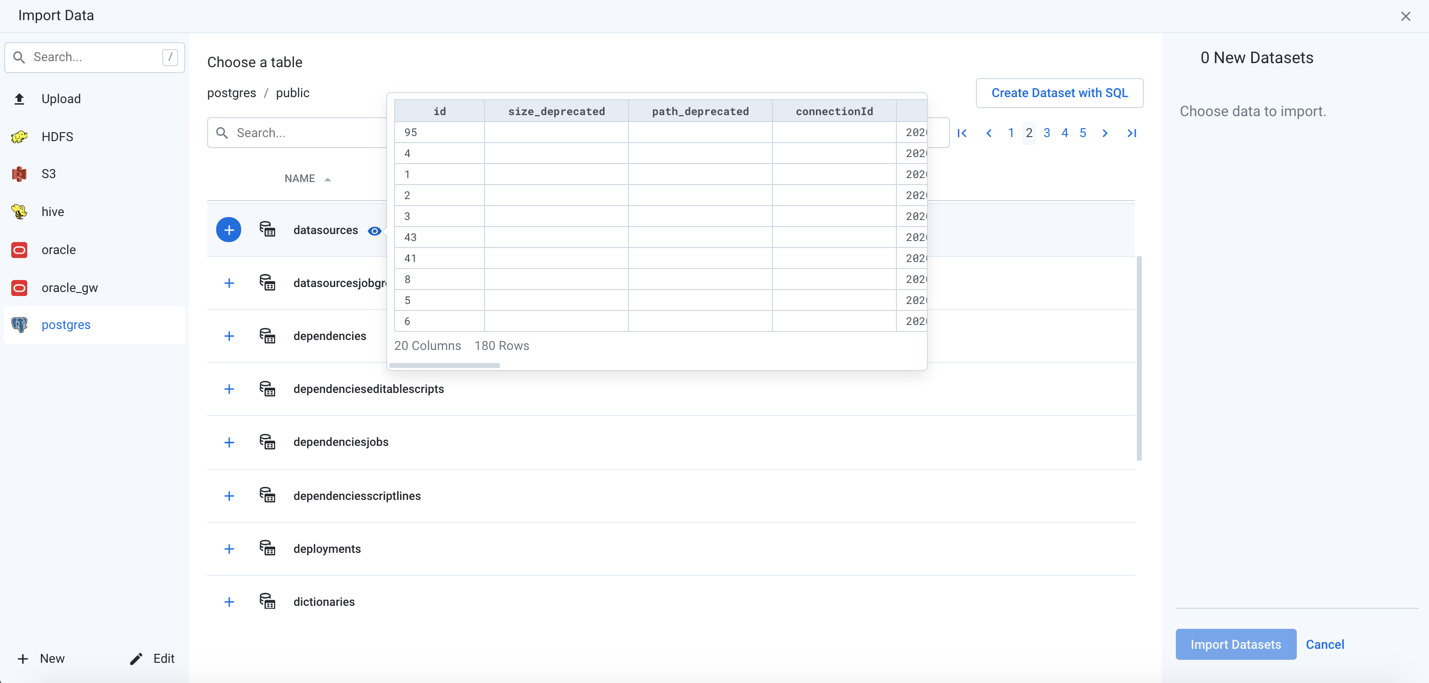Add dependenciesjobs table to import selection
1429x683 pixels.
pos(229,442)
